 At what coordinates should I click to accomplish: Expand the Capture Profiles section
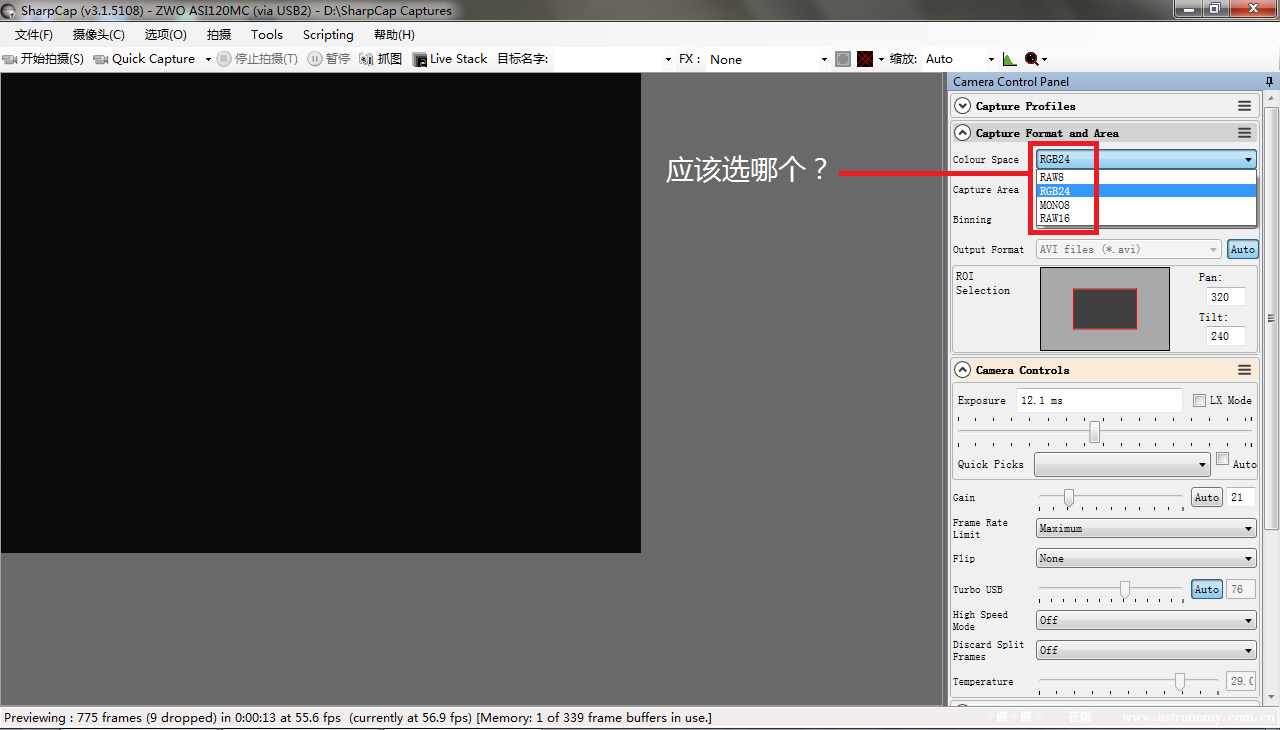tap(963, 106)
